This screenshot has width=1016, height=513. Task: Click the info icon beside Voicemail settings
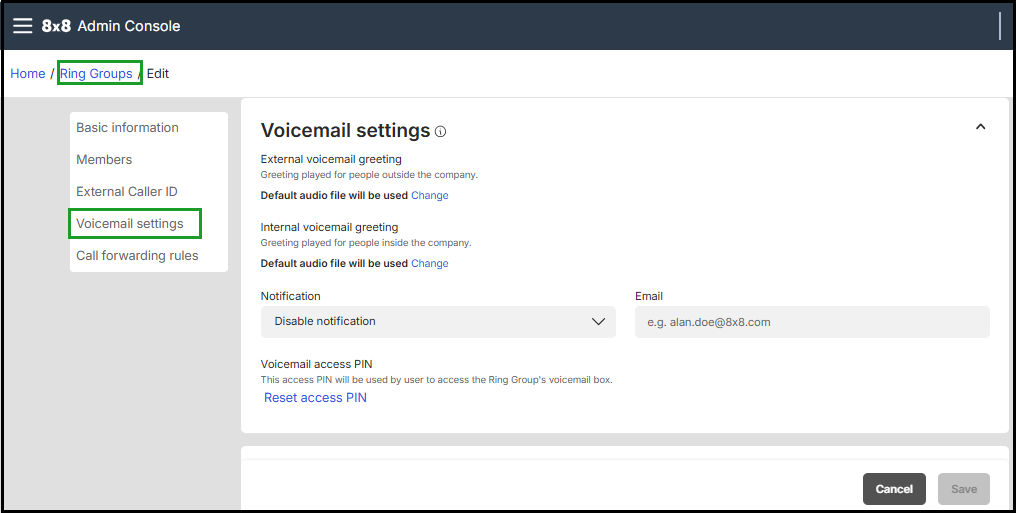coord(441,131)
